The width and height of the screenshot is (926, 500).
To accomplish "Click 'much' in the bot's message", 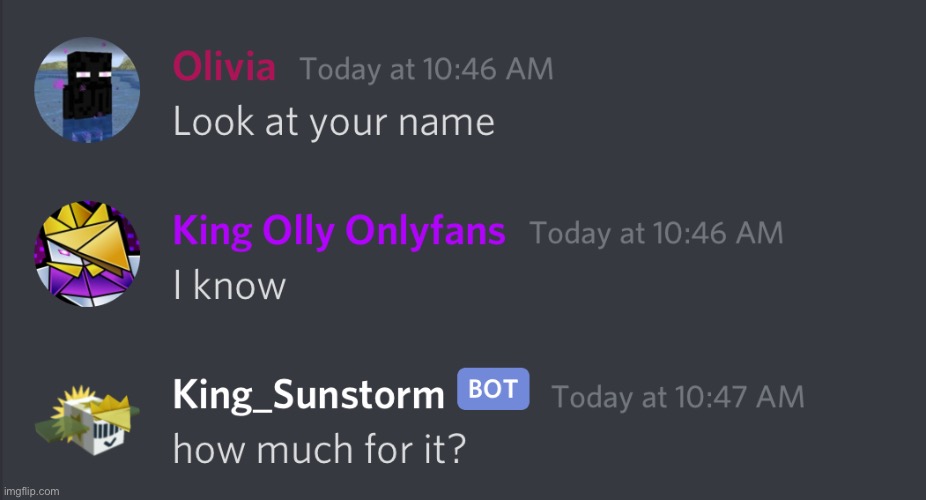I will (305, 450).
